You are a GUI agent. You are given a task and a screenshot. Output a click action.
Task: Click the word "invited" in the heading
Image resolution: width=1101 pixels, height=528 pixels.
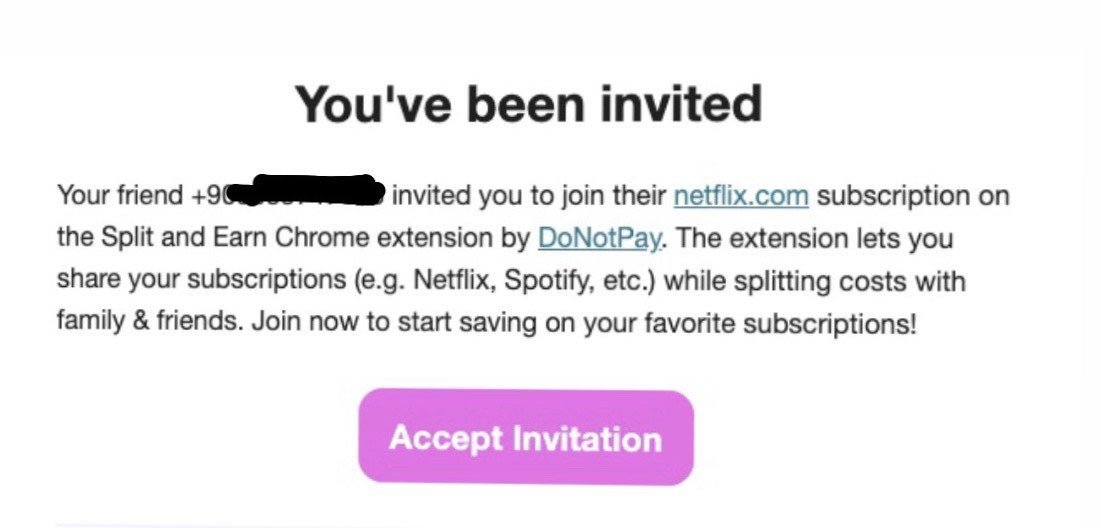(683, 104)
